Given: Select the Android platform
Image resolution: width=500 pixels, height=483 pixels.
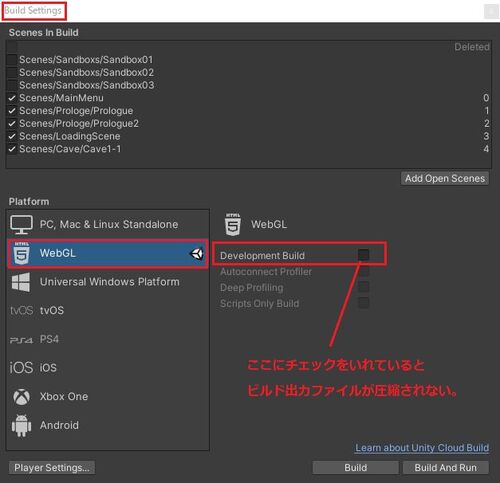Looking at the screenshot, I should tap(108, 425).
